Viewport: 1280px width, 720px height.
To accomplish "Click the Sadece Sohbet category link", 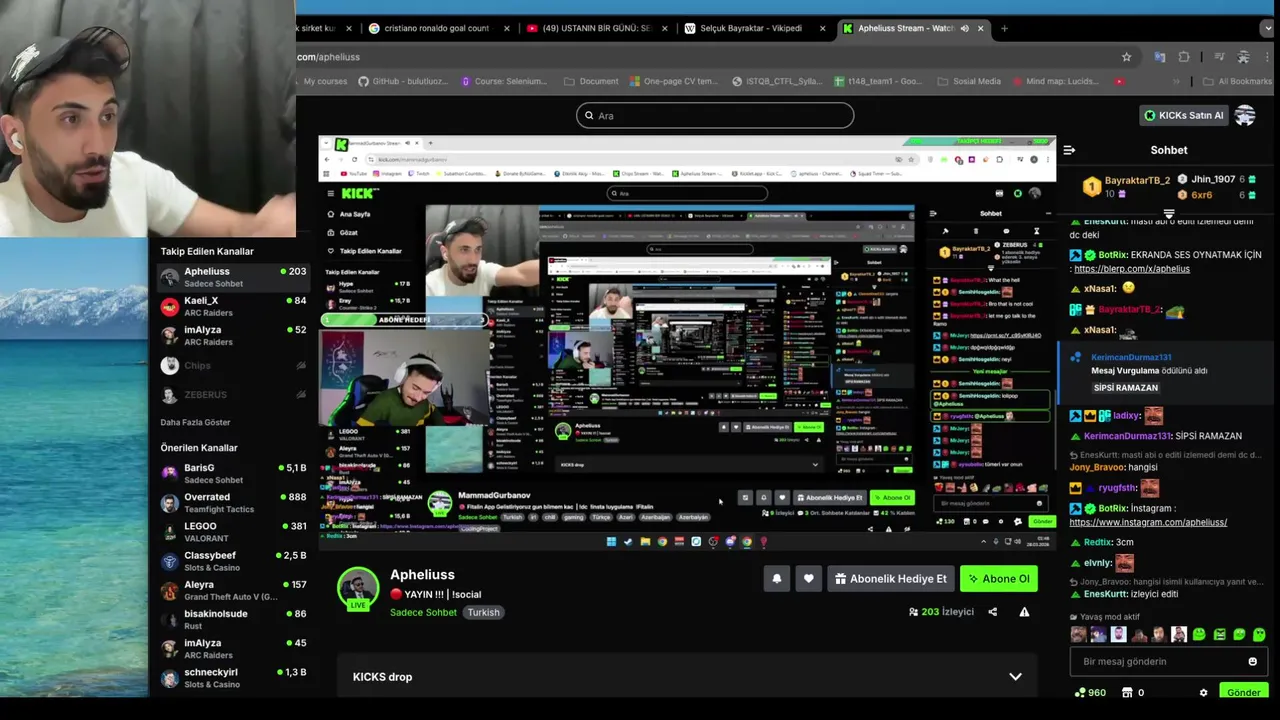I will 423,612.
